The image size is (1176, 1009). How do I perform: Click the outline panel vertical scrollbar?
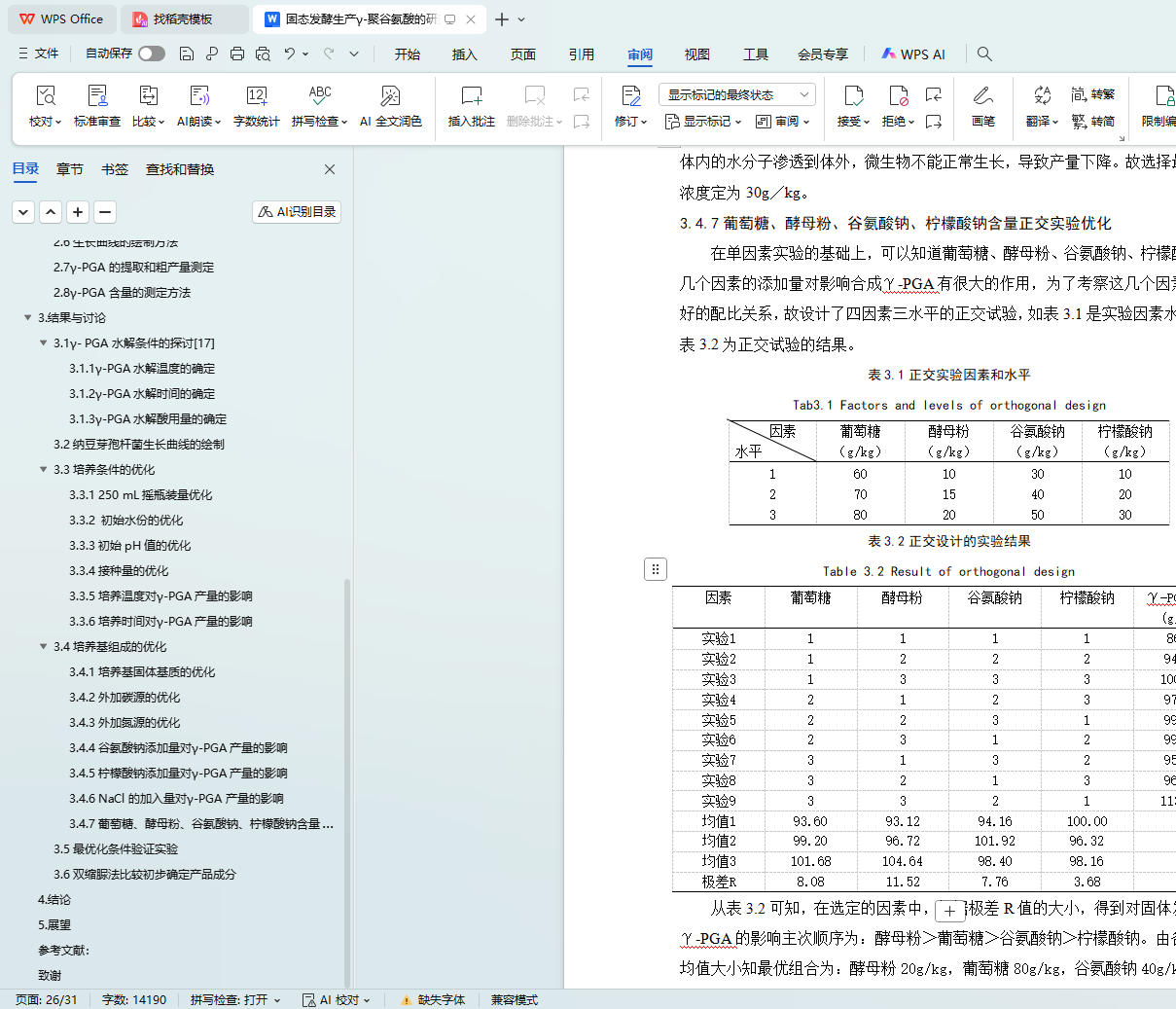347,783
